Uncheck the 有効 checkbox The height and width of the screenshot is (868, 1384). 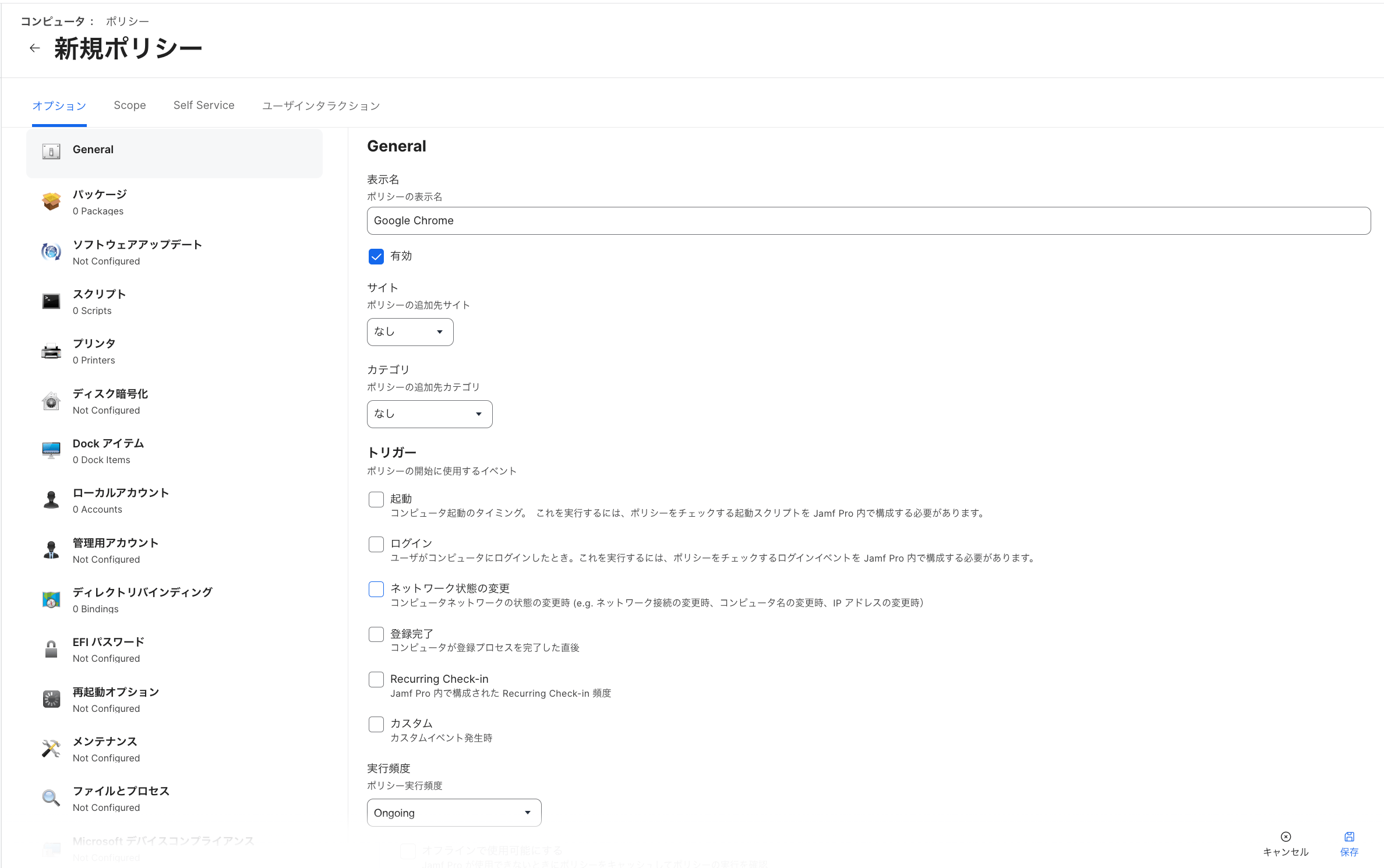tap(376, 256)
